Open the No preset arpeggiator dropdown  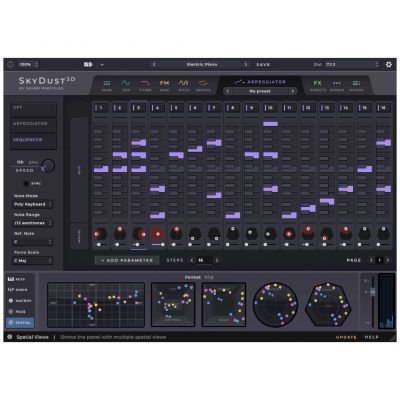[x=260, y=91]
